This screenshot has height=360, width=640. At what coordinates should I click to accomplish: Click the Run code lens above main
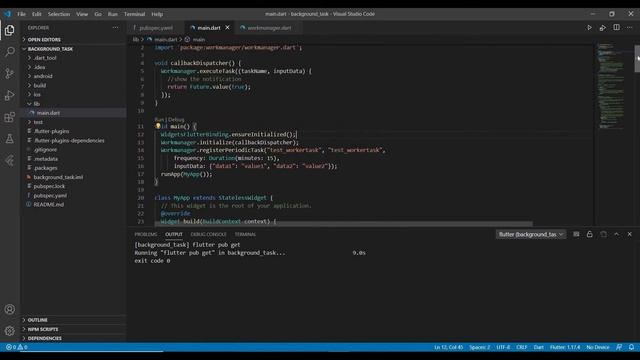tap(159, 120)
